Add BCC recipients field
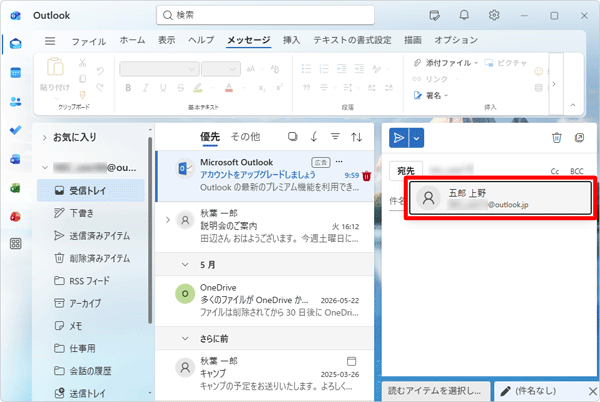Screen dimensions: 600x402 coord(577,171)
